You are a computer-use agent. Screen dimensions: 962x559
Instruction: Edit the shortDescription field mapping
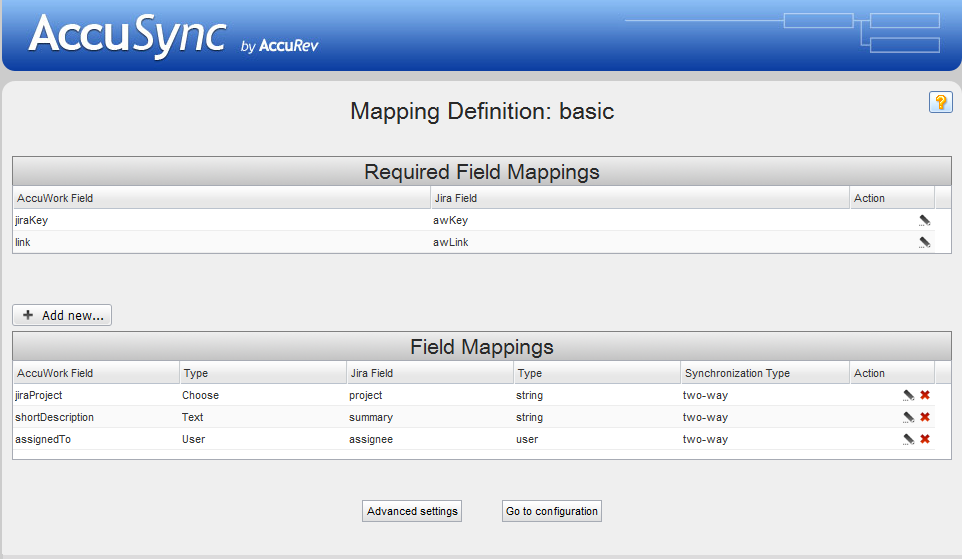tap(908, 417)
